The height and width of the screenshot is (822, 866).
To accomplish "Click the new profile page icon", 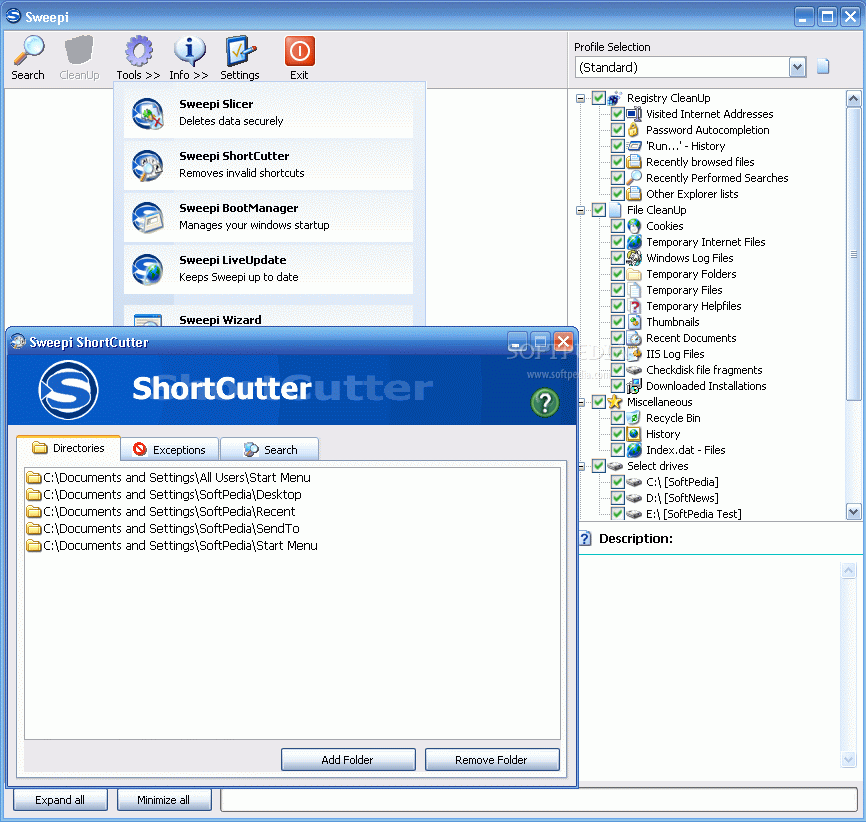I will [x=823, y=66].
